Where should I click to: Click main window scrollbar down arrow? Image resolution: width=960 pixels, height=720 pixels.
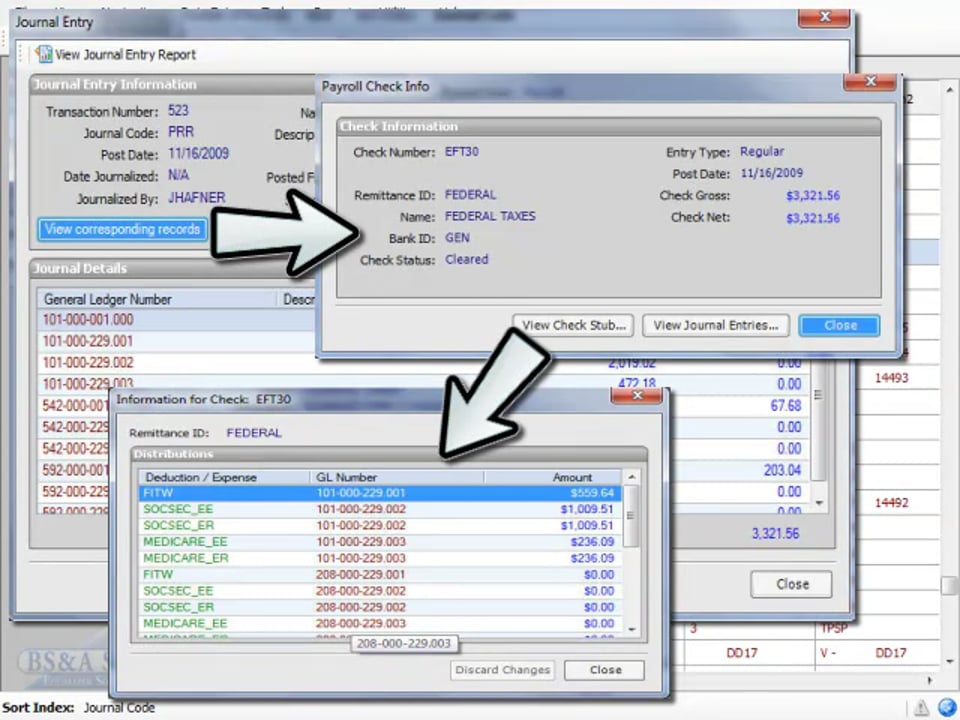click(x=950, y=661)
